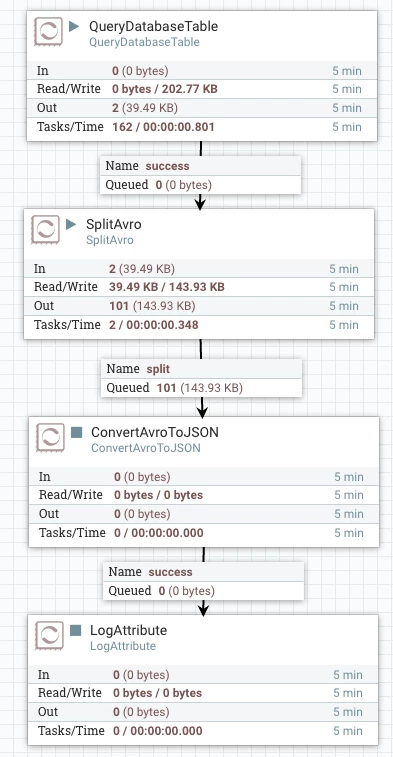Click the ConvertAvroToJSON processor icon
The height and width of the screenshot is (757, 393).
[50, 438]
